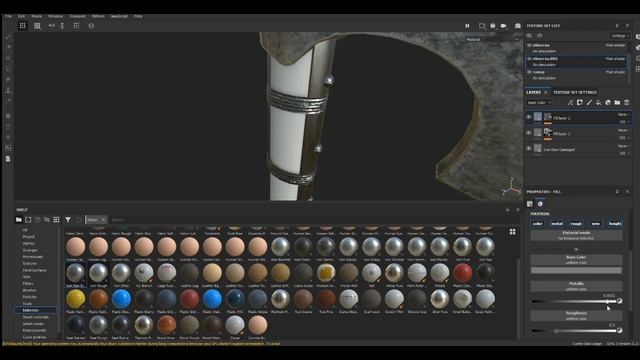This screenshot has height=360, width=640.
Task: Select the Material Picker tool
Action: [x=8, y=100]
